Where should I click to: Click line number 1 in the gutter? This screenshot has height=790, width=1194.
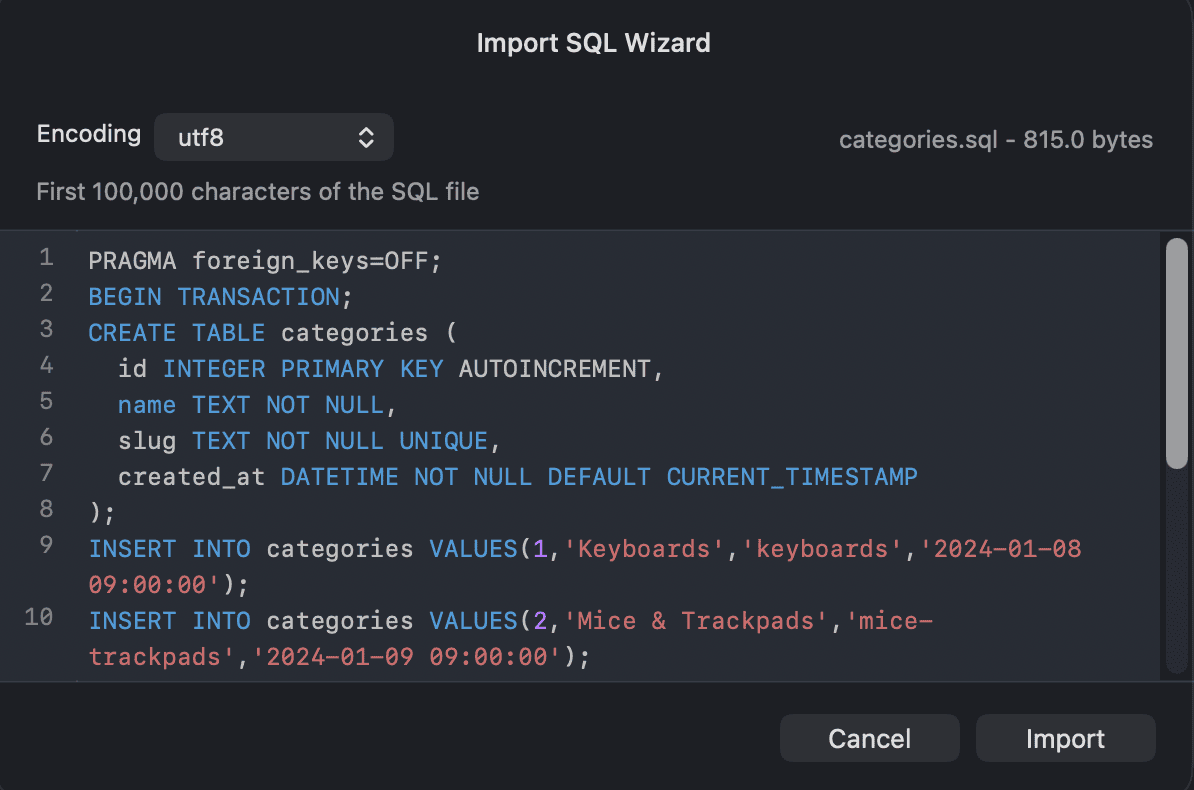46,257
